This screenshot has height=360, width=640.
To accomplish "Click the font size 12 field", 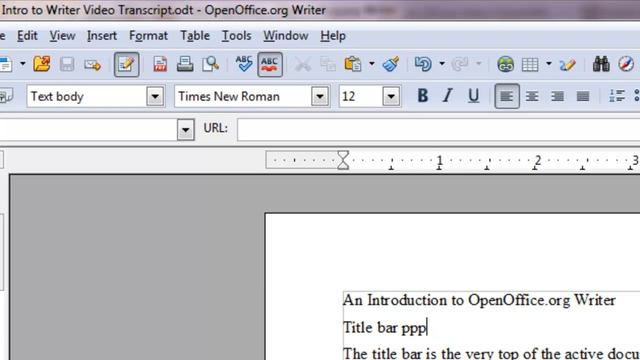I will click(361, 96).
